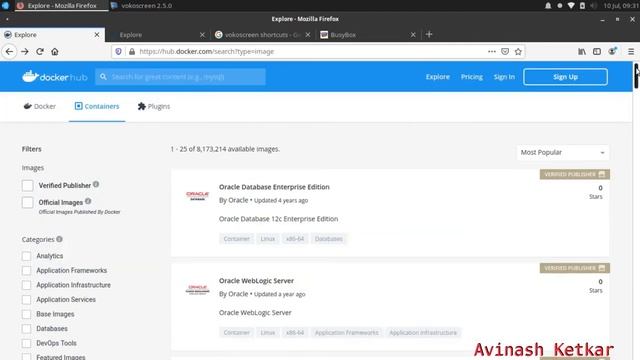Open Oracle Database Enterprise Edition title
Image resolution: width=640 pixels, height=360 pixels.
pyautogui.click(x=274, y=187)
